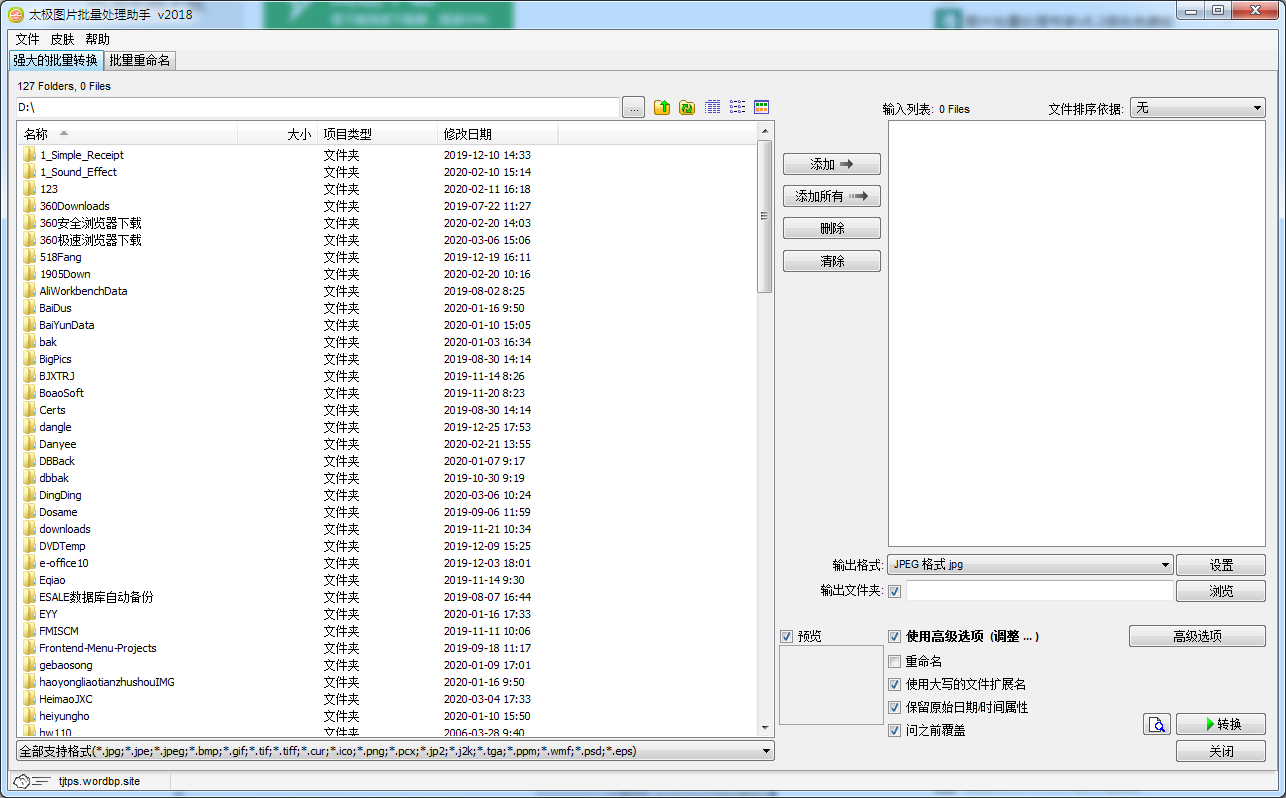Select the Frontend-Menu-Projects folder icon
This screenshot has width=1286, height=798.
[x=30, y=648]
